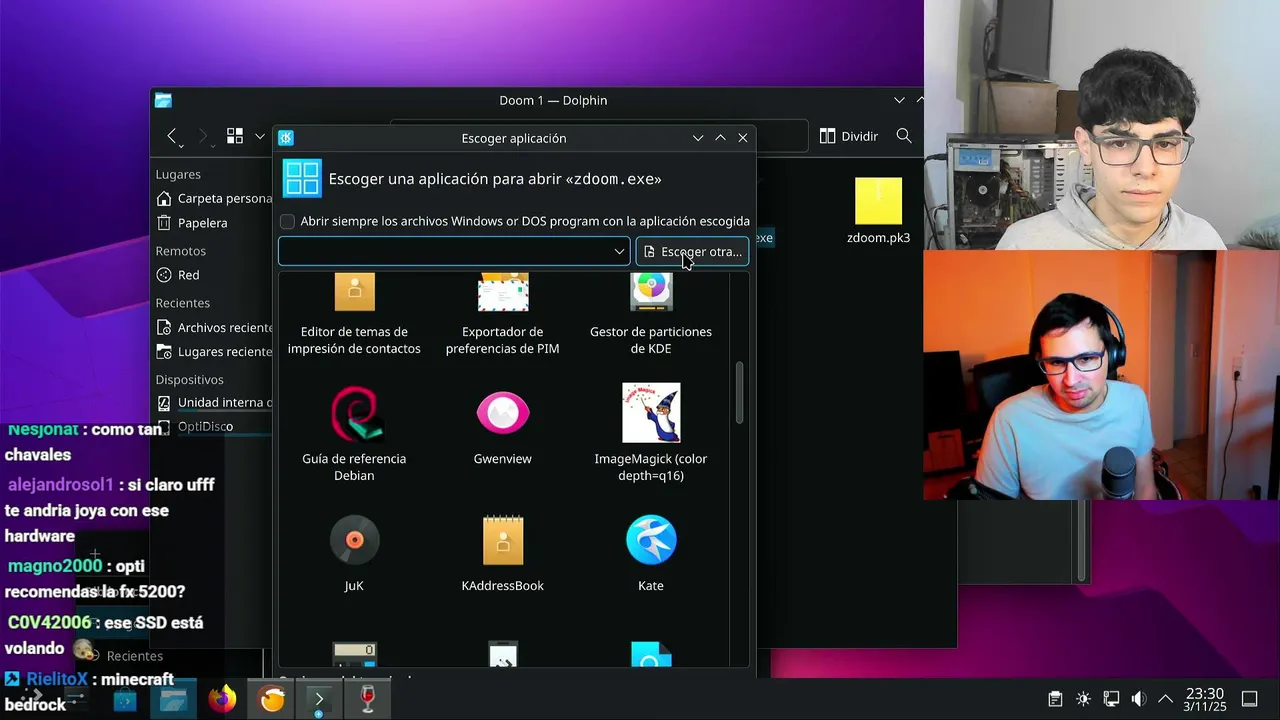Screen dimensions: 1280x720
Task: Select Gestor de particiones de KDE
Action: 650,315
